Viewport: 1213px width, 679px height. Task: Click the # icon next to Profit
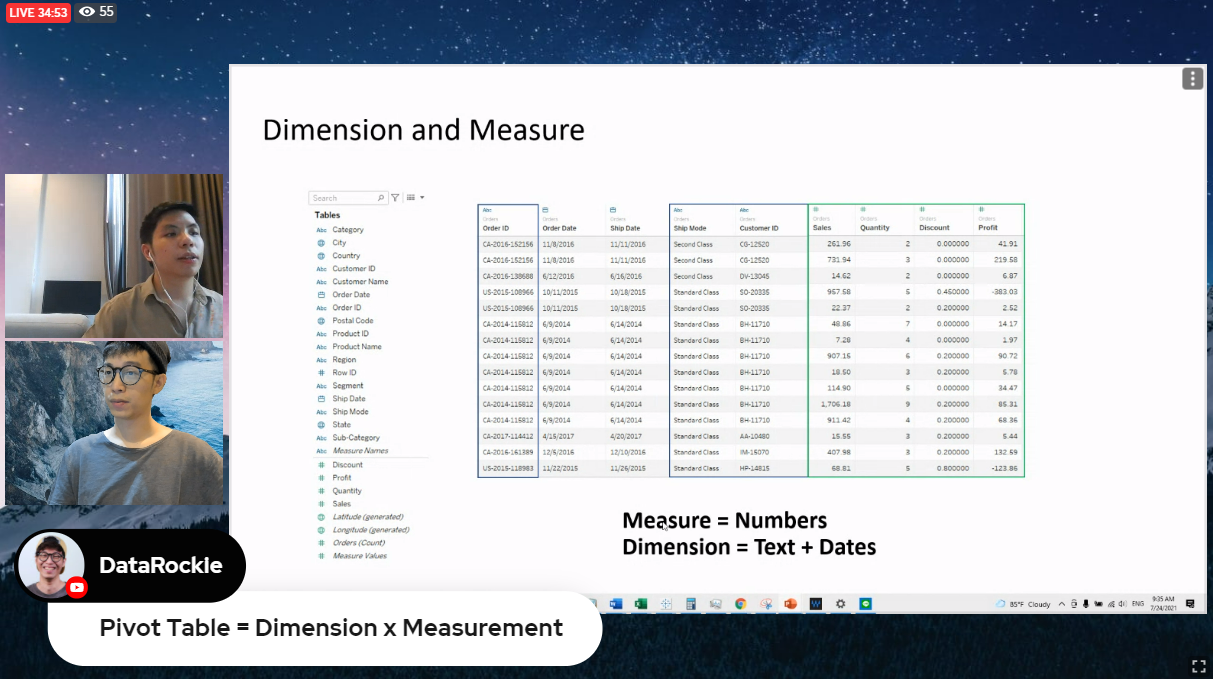pyautogui.click(x=322, y=476)
